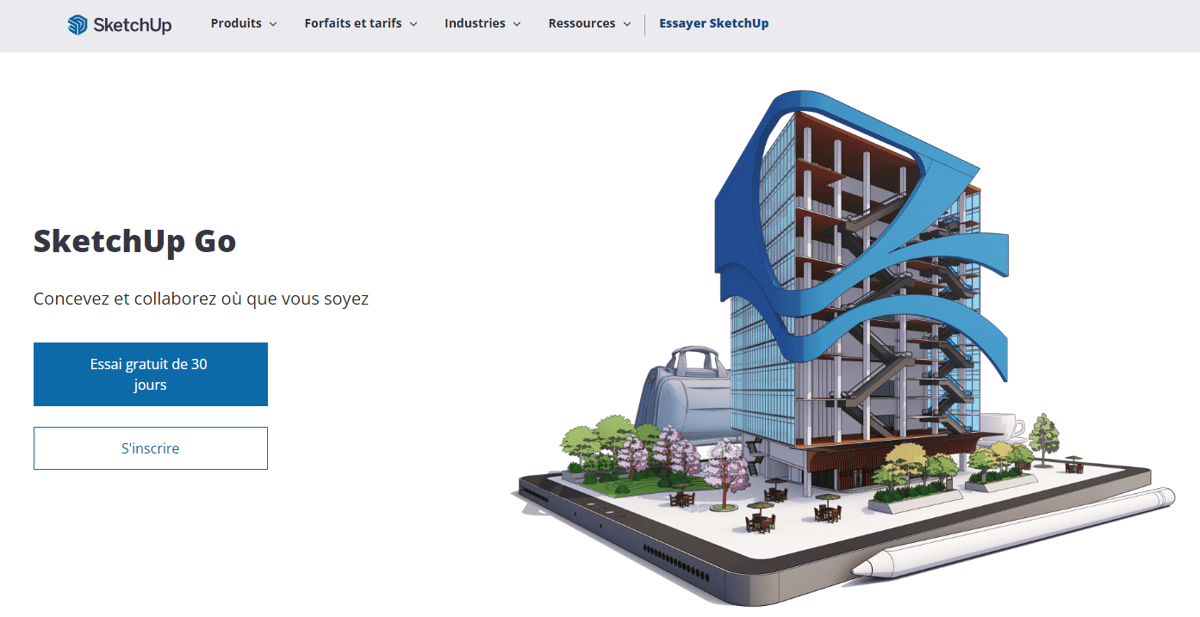Expand the Produits chevron arrow
The height and width of the screenshot is (617, 1200).
click(x=272, y=24)
